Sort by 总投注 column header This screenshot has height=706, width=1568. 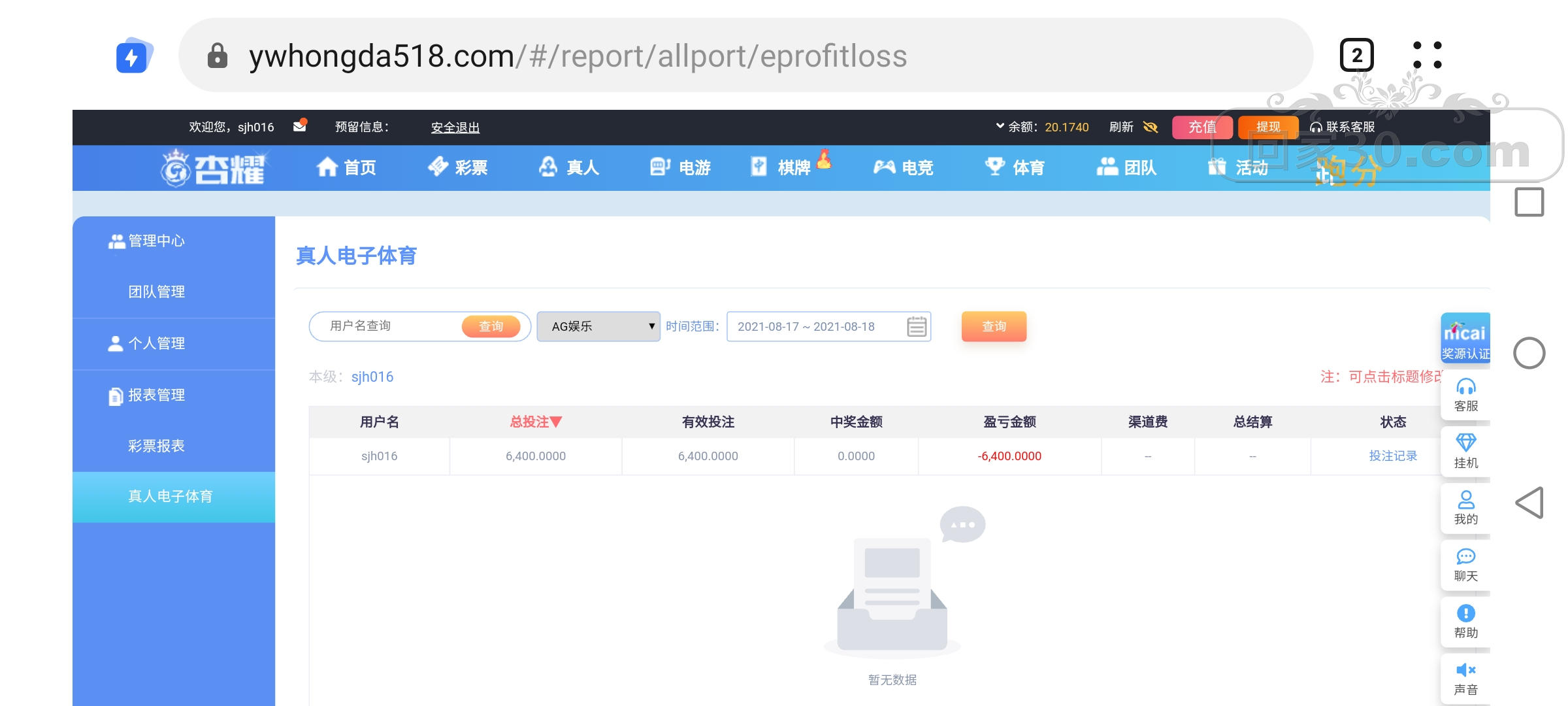tap(536, 422)
